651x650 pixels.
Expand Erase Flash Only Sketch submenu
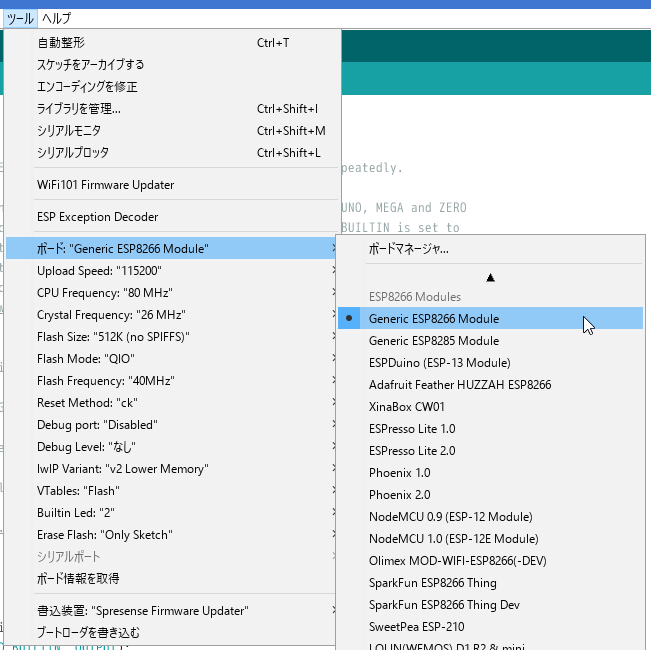171,535
